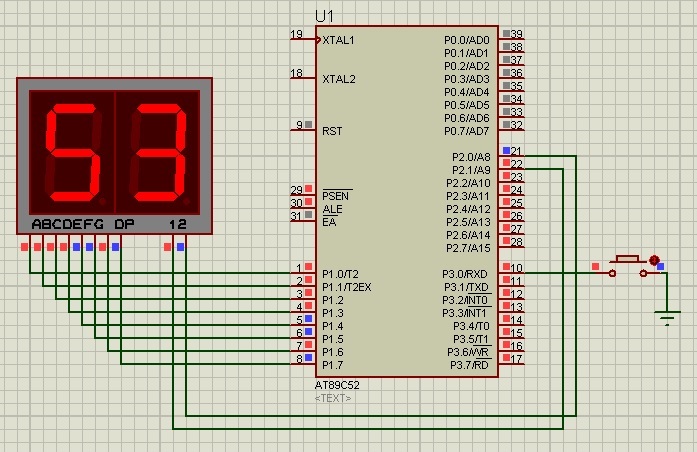
Task: Click the red state square at pin 10
Action: pos(506,267)
